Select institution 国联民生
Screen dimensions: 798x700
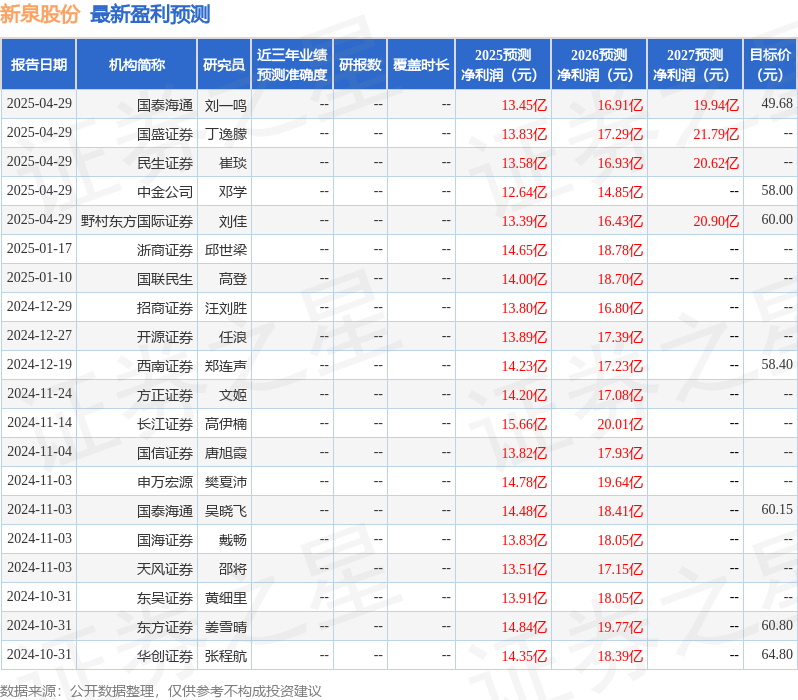pos(165,279)
